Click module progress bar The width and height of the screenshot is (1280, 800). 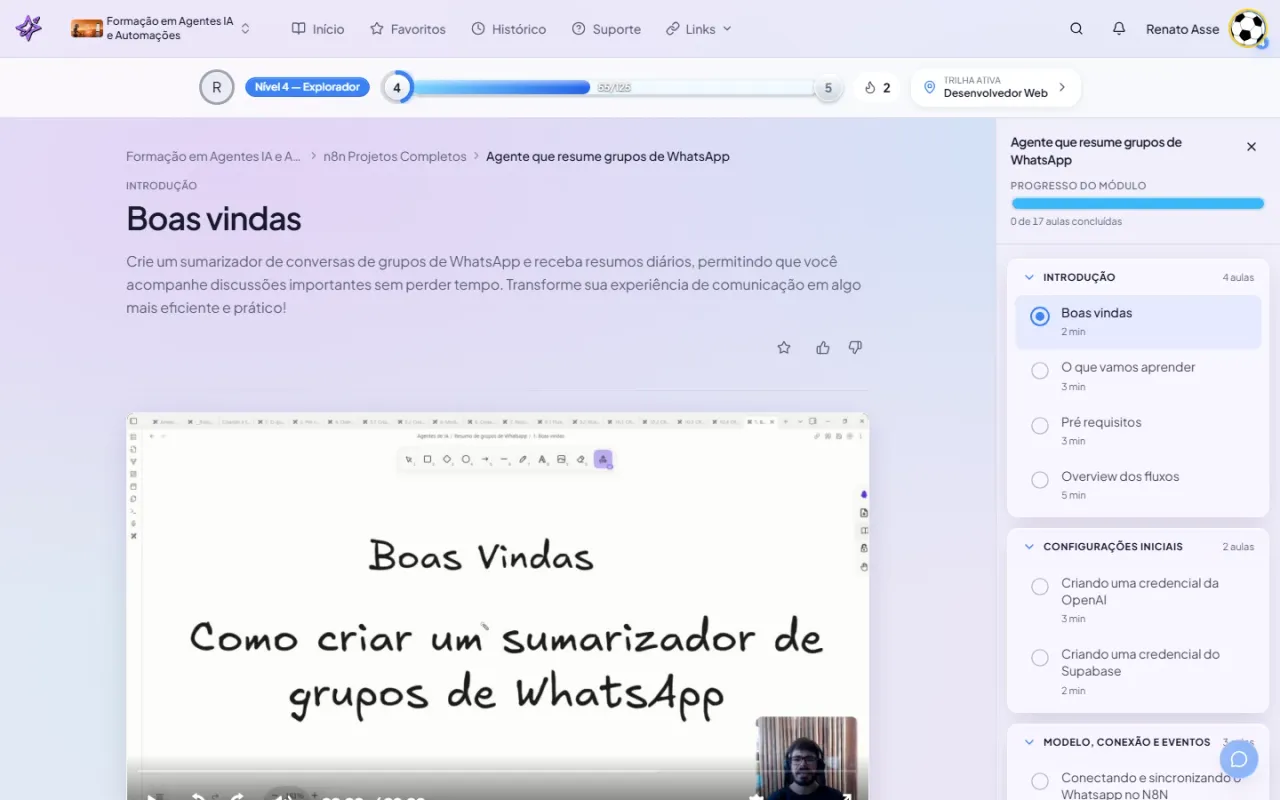tap(1138, 203)
